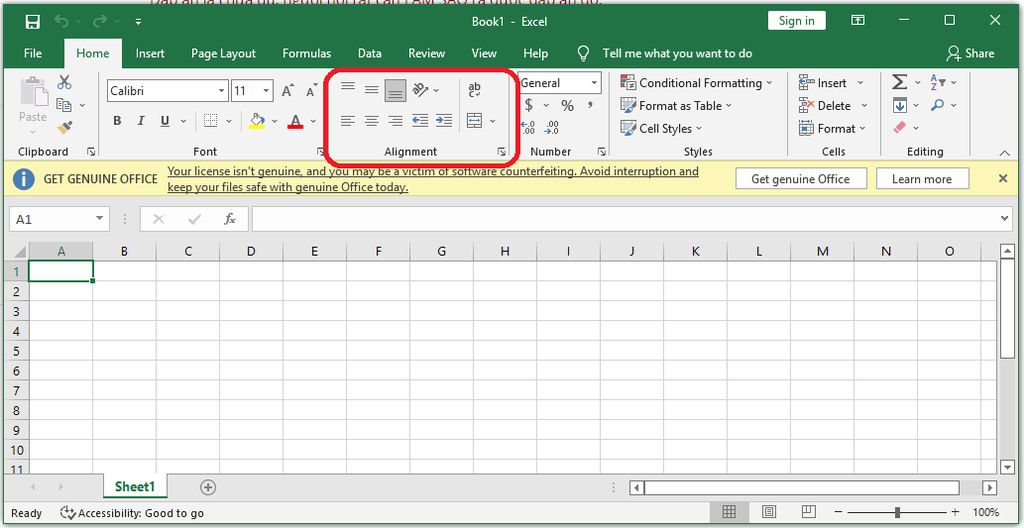Add a new sheet with plus button

click(208, 487)
